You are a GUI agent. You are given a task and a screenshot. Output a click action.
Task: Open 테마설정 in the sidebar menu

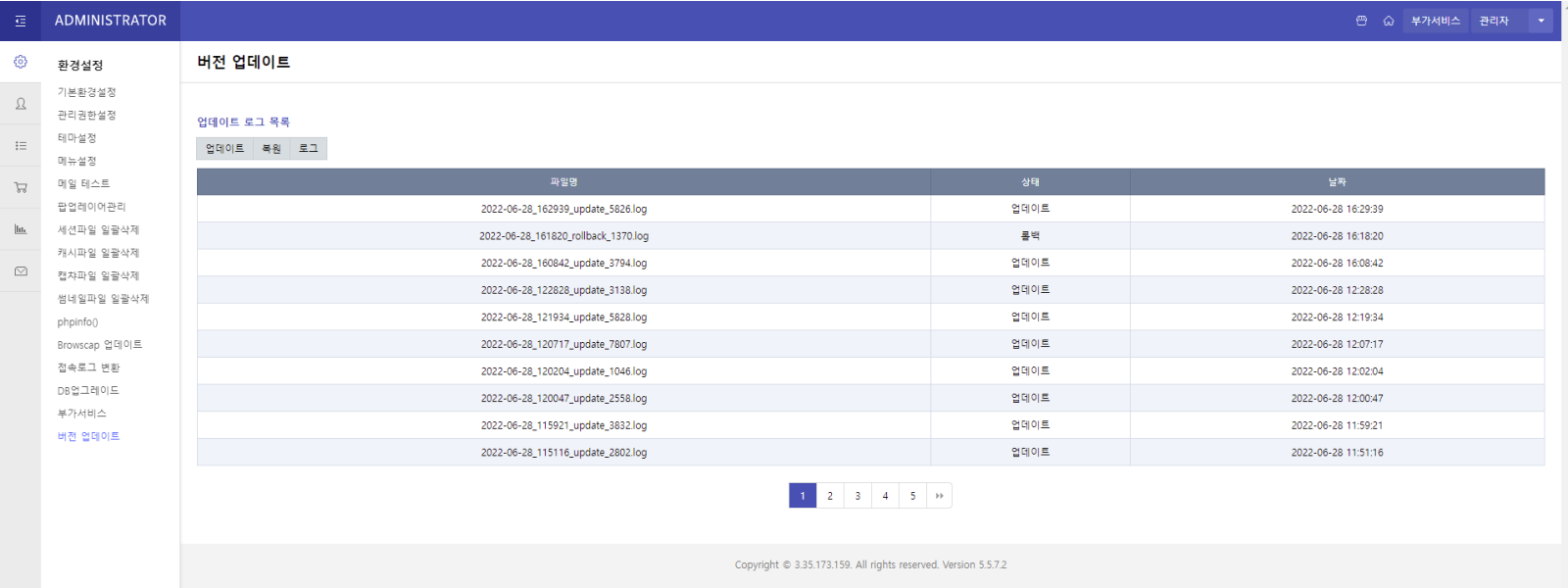tap(76, 138)
